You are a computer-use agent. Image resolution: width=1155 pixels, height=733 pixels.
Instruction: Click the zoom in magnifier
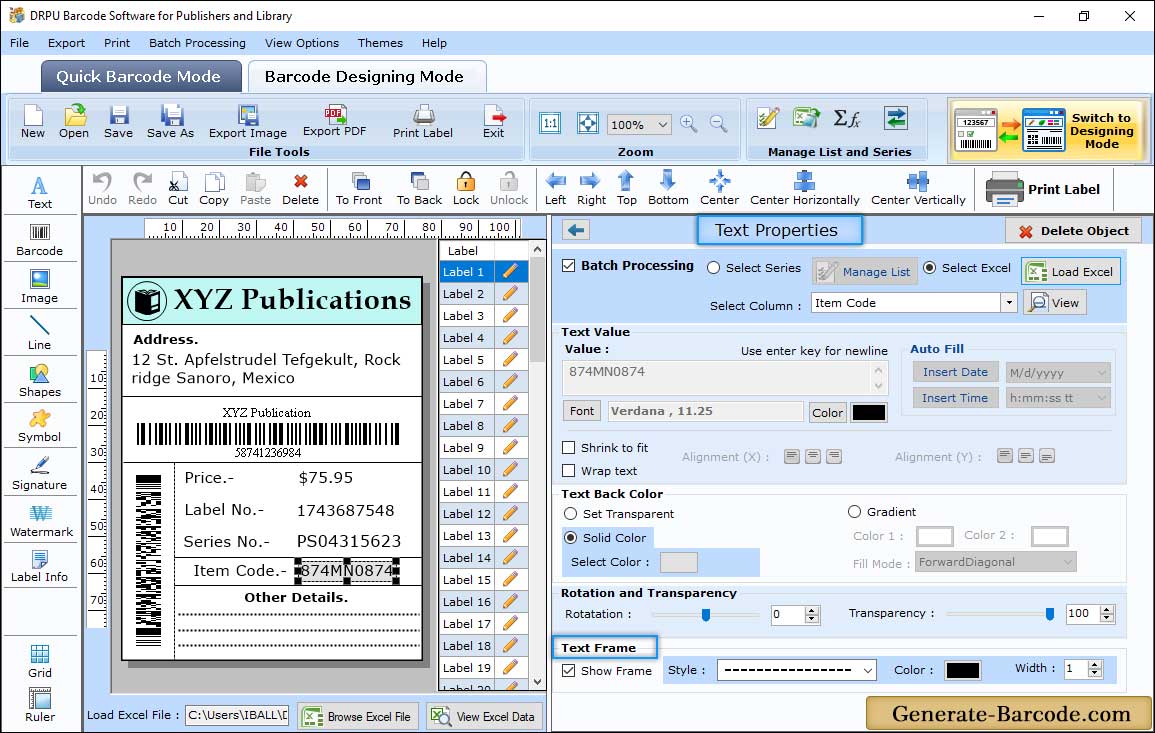click(x=689, y=124)
